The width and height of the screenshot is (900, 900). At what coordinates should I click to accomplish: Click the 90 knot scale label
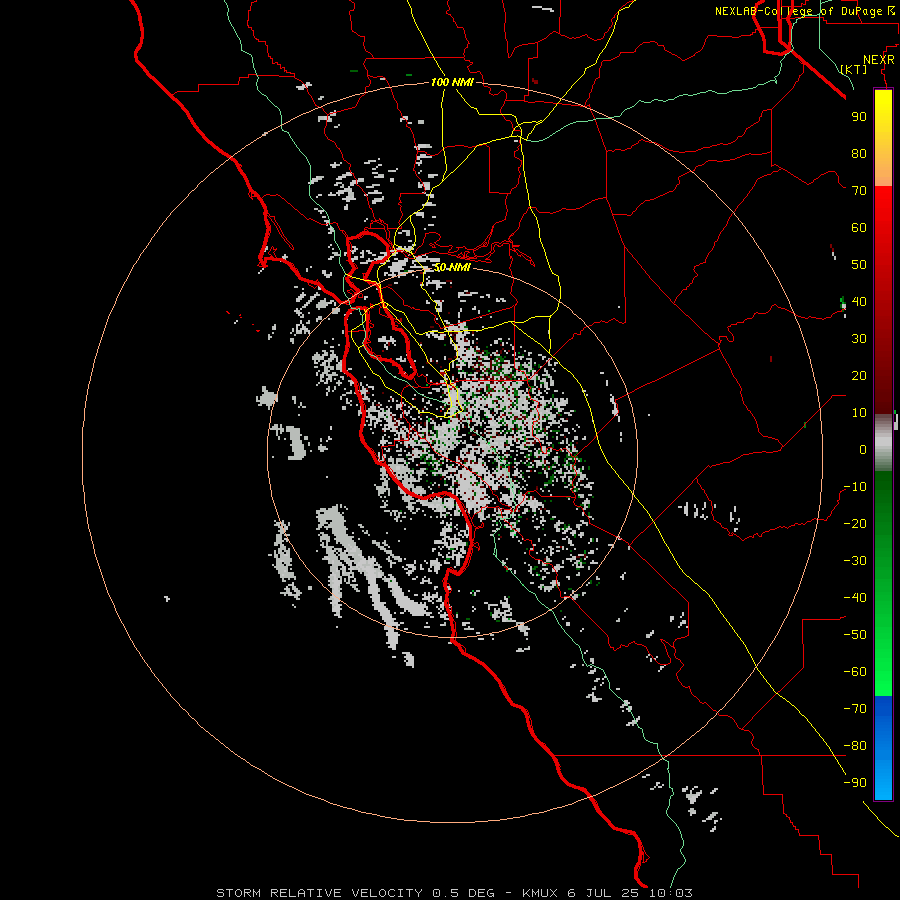pos(859,117)
